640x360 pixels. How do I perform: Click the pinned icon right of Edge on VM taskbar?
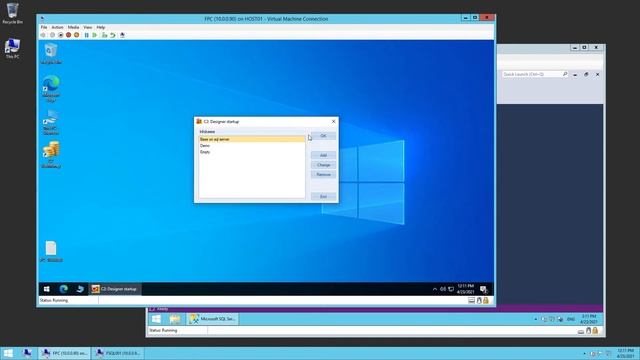pos(80,289)
